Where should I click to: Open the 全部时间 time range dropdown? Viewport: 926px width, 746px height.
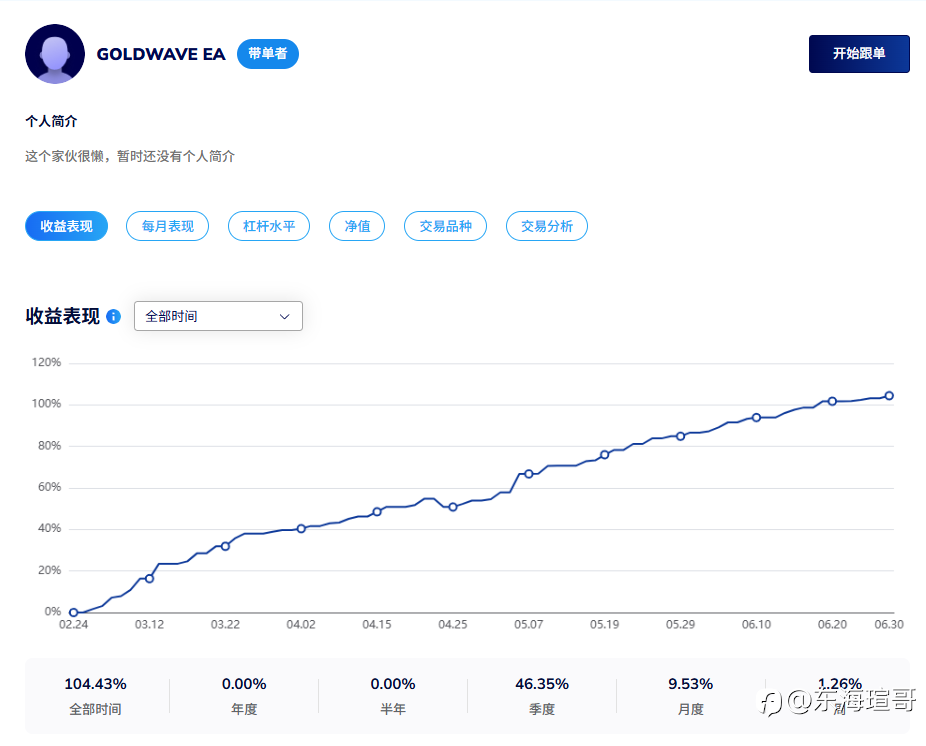(219, 316)
